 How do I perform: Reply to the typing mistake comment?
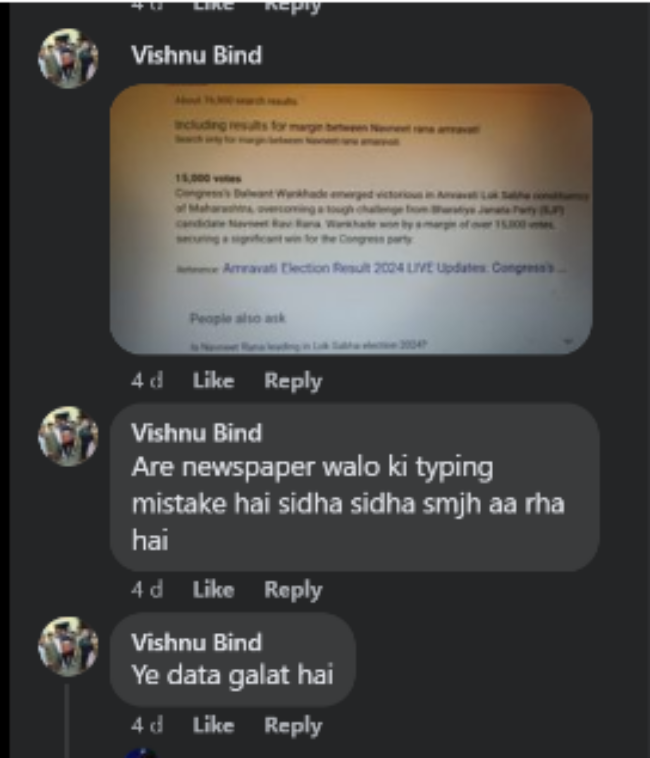tap(293, 590)
